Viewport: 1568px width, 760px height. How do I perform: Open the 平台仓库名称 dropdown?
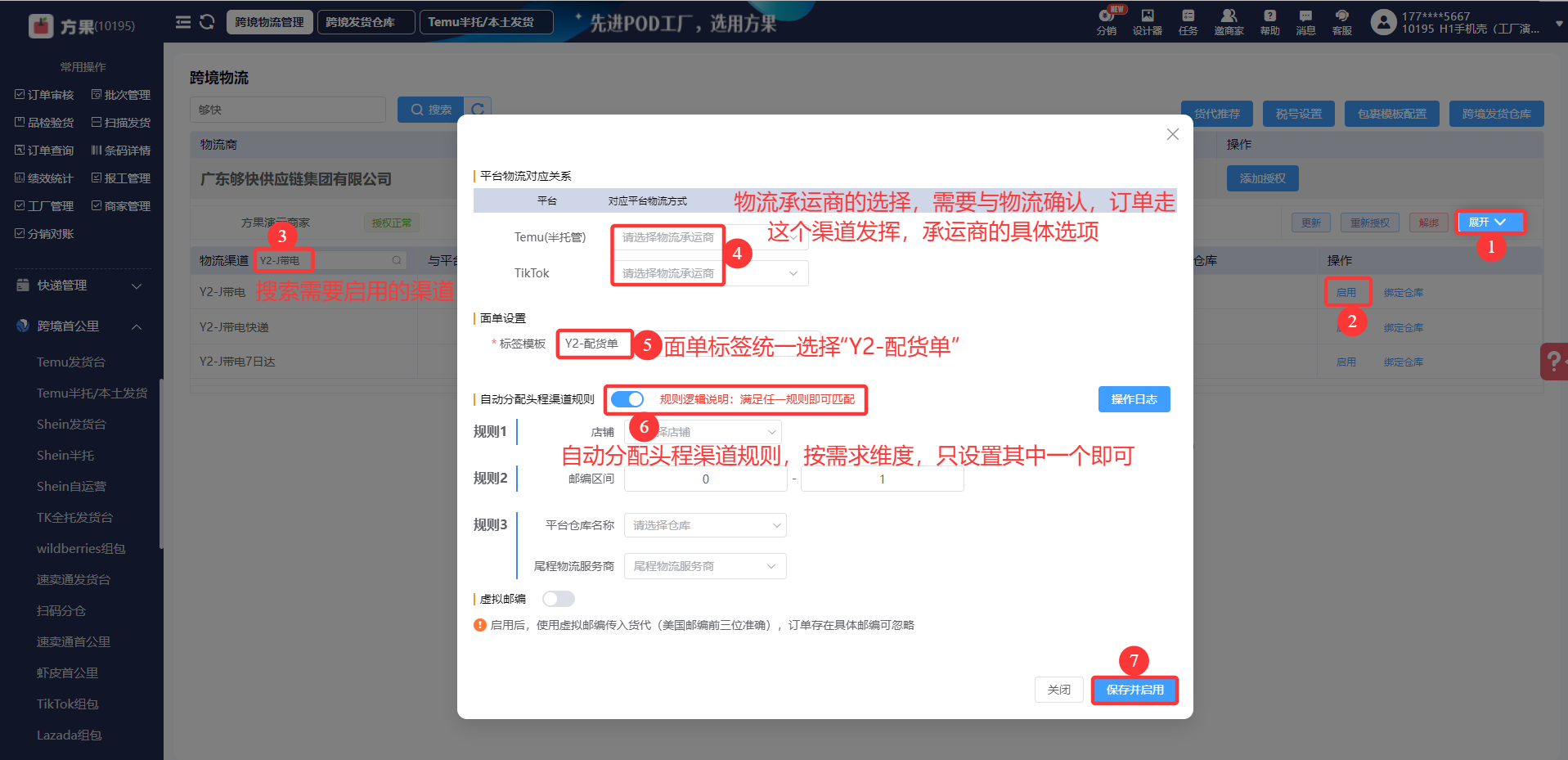[x=705, y=525]
